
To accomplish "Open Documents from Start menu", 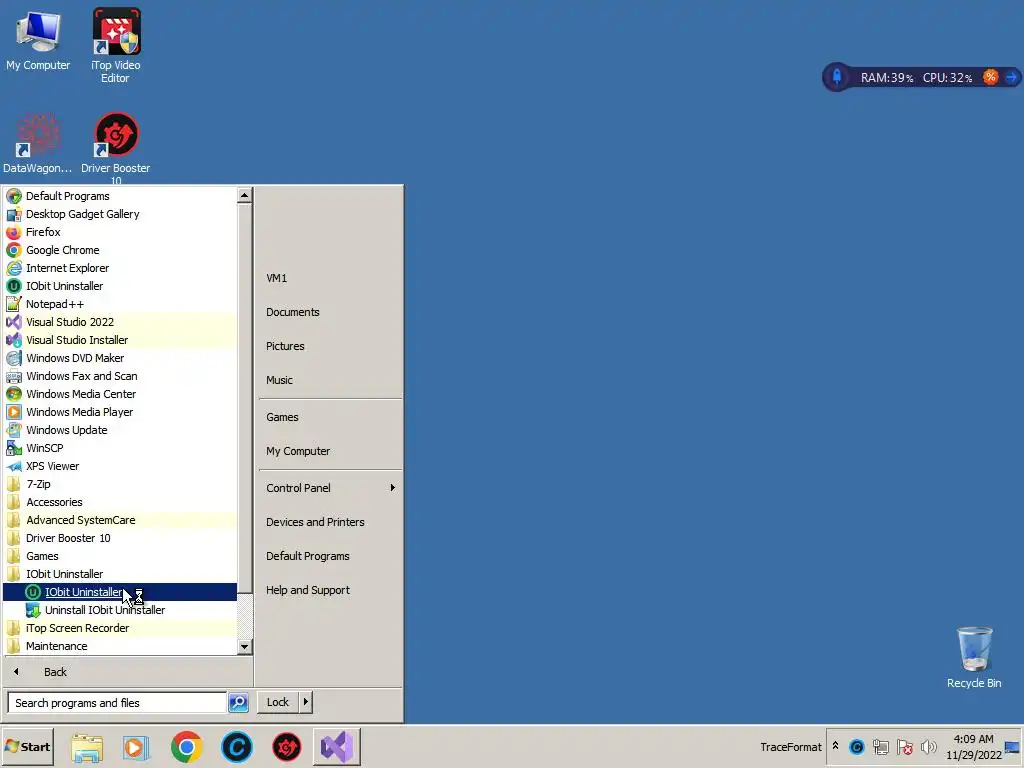I will click(330, 312).
